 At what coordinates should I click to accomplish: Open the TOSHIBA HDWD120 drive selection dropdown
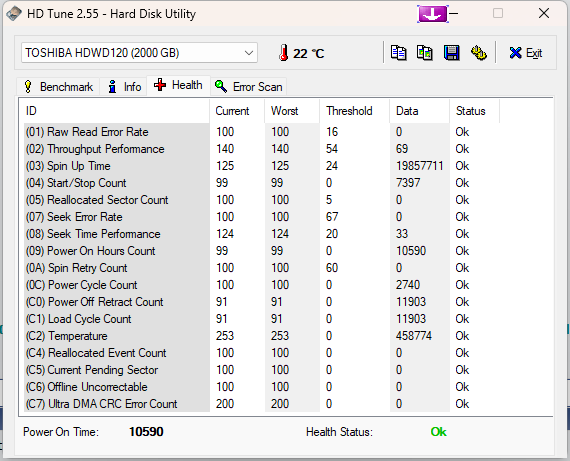point(139,53)
